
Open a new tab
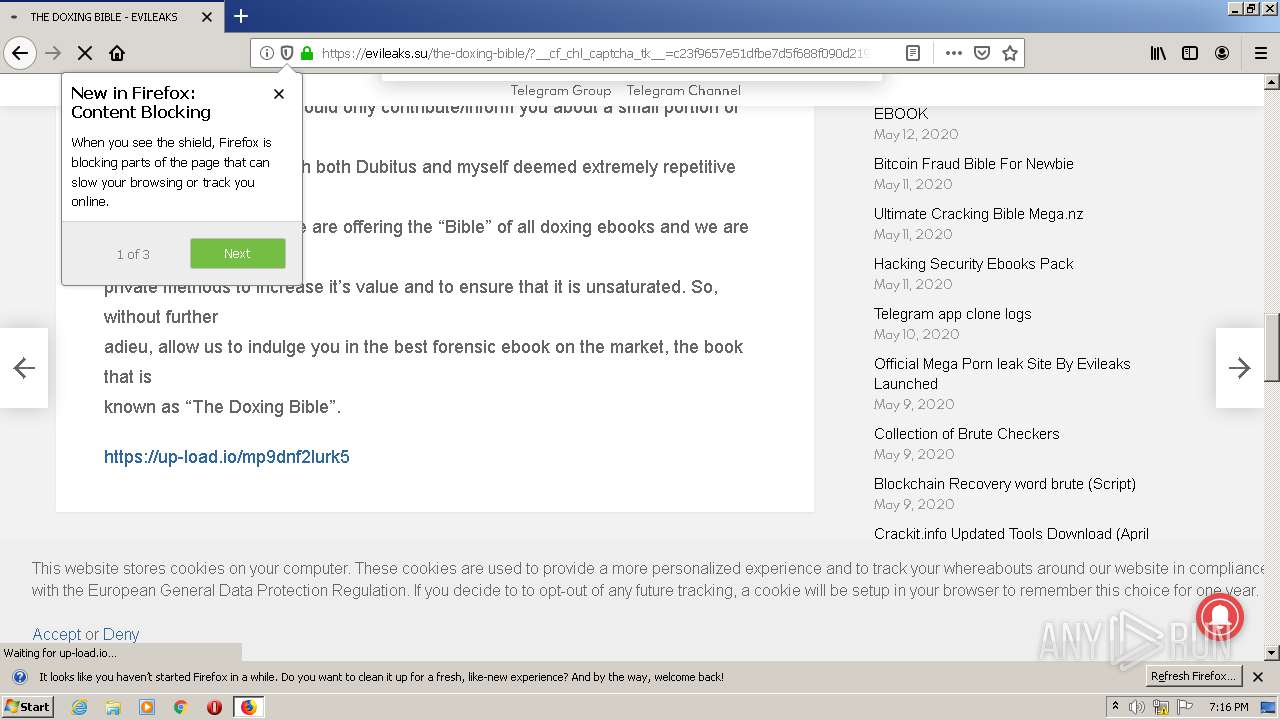241,16
